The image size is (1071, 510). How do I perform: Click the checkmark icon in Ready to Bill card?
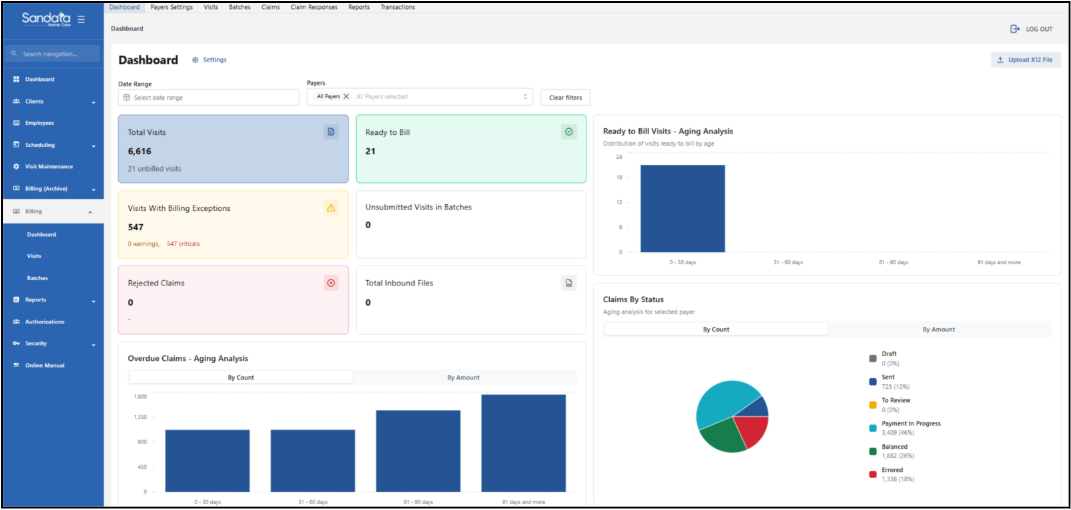pyautogui.click(x=568, y=132)
